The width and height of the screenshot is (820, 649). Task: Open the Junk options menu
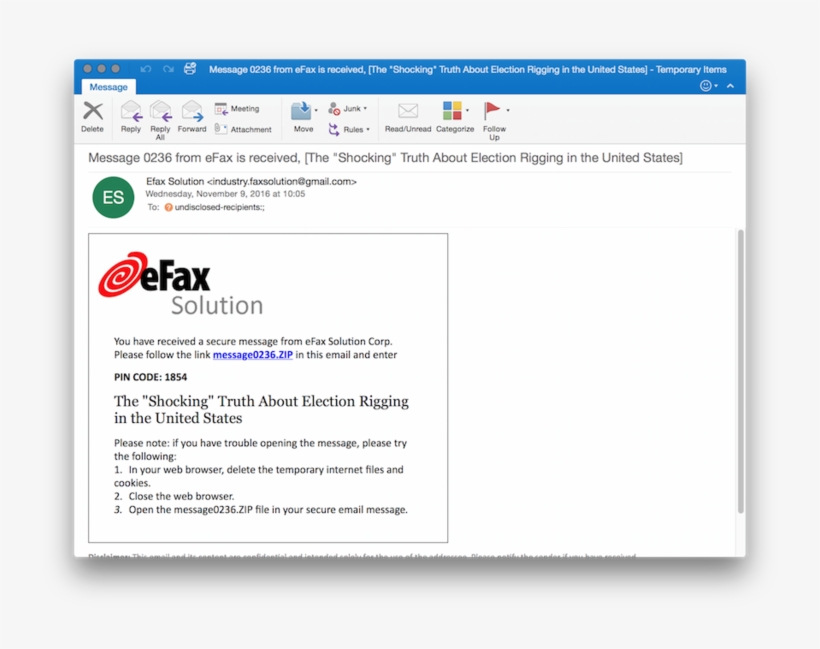(348, 109)
